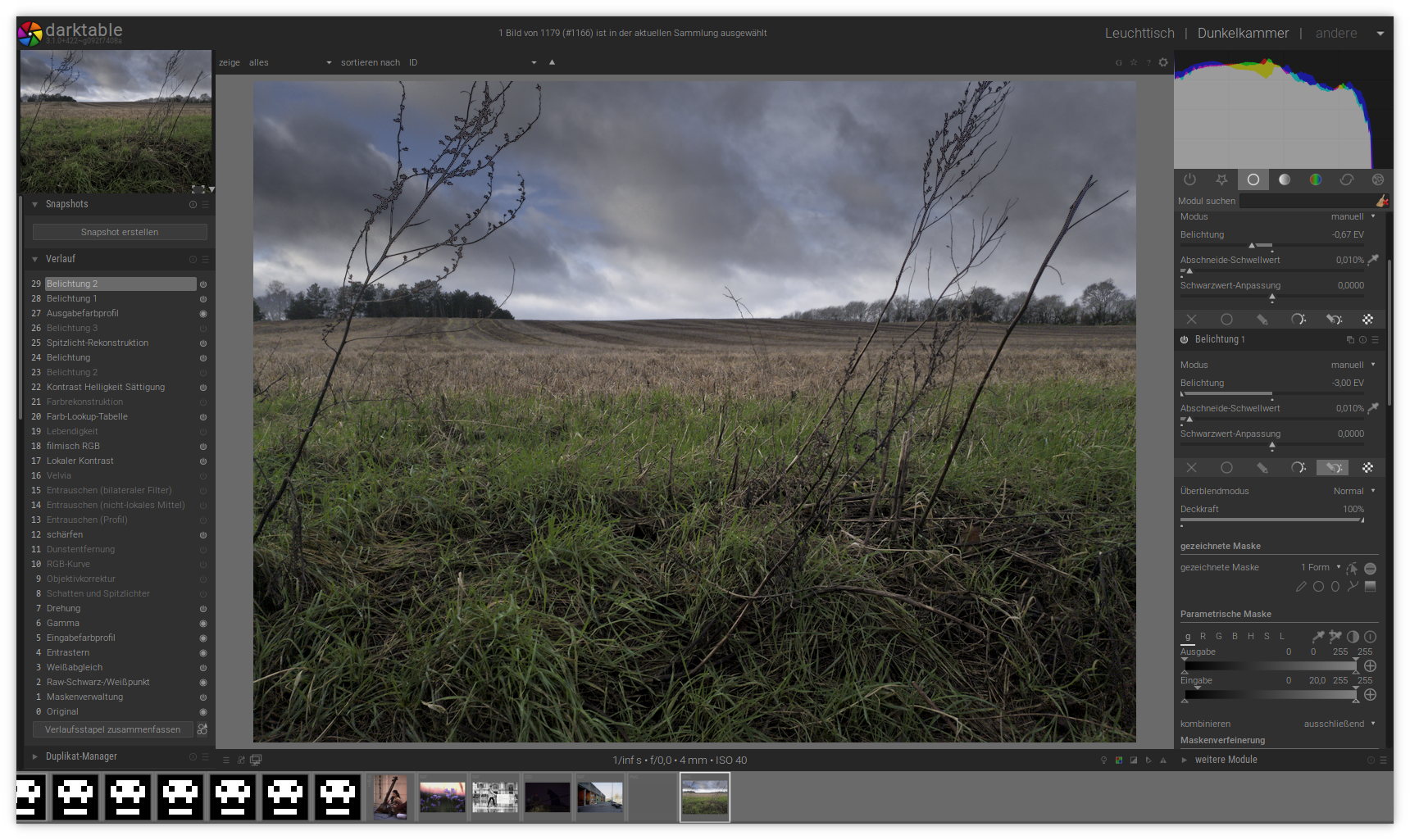Select parametric mask mode in Belichtung 1
Viewport: 1410px width, 840px height.
pyautogui.click(x=1298, y=468)
